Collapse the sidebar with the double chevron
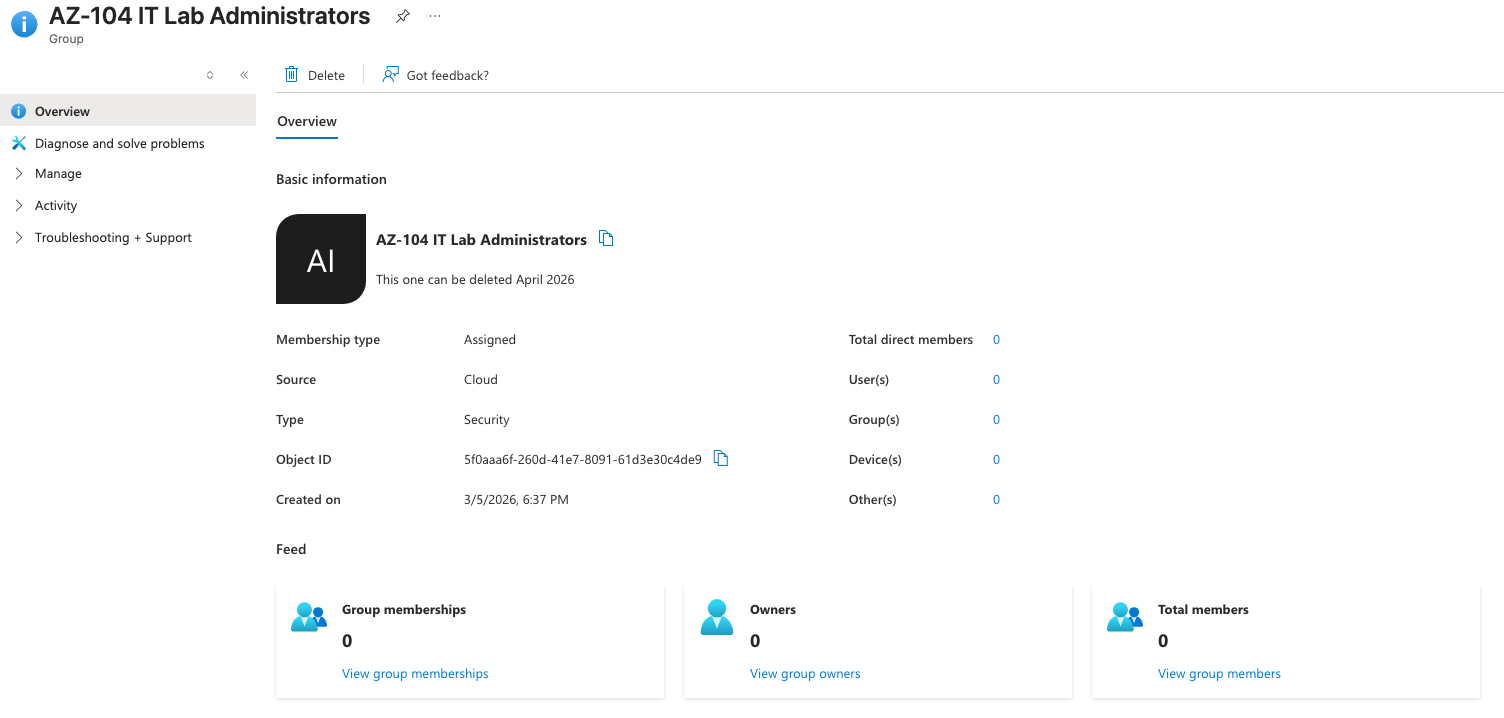This screenshot has width=1504, height=718. 244,75
